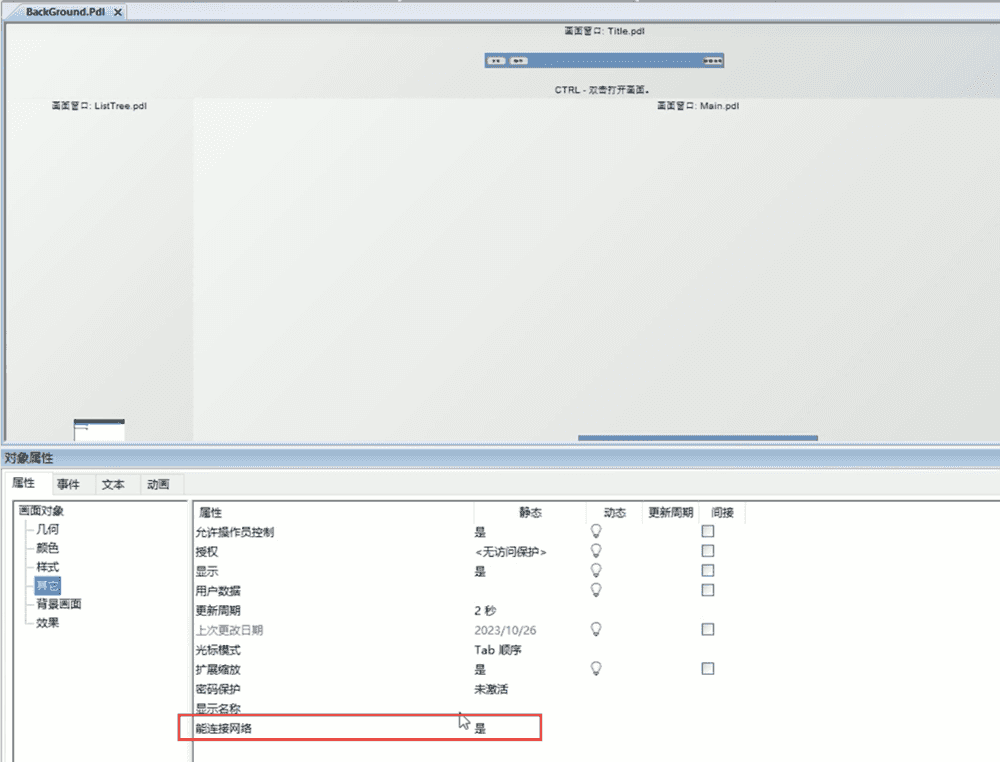The image size is (1000, 762).
Task: Enable the 间接 checkbox for 允许操作员控制
Action: pos(708,532)
